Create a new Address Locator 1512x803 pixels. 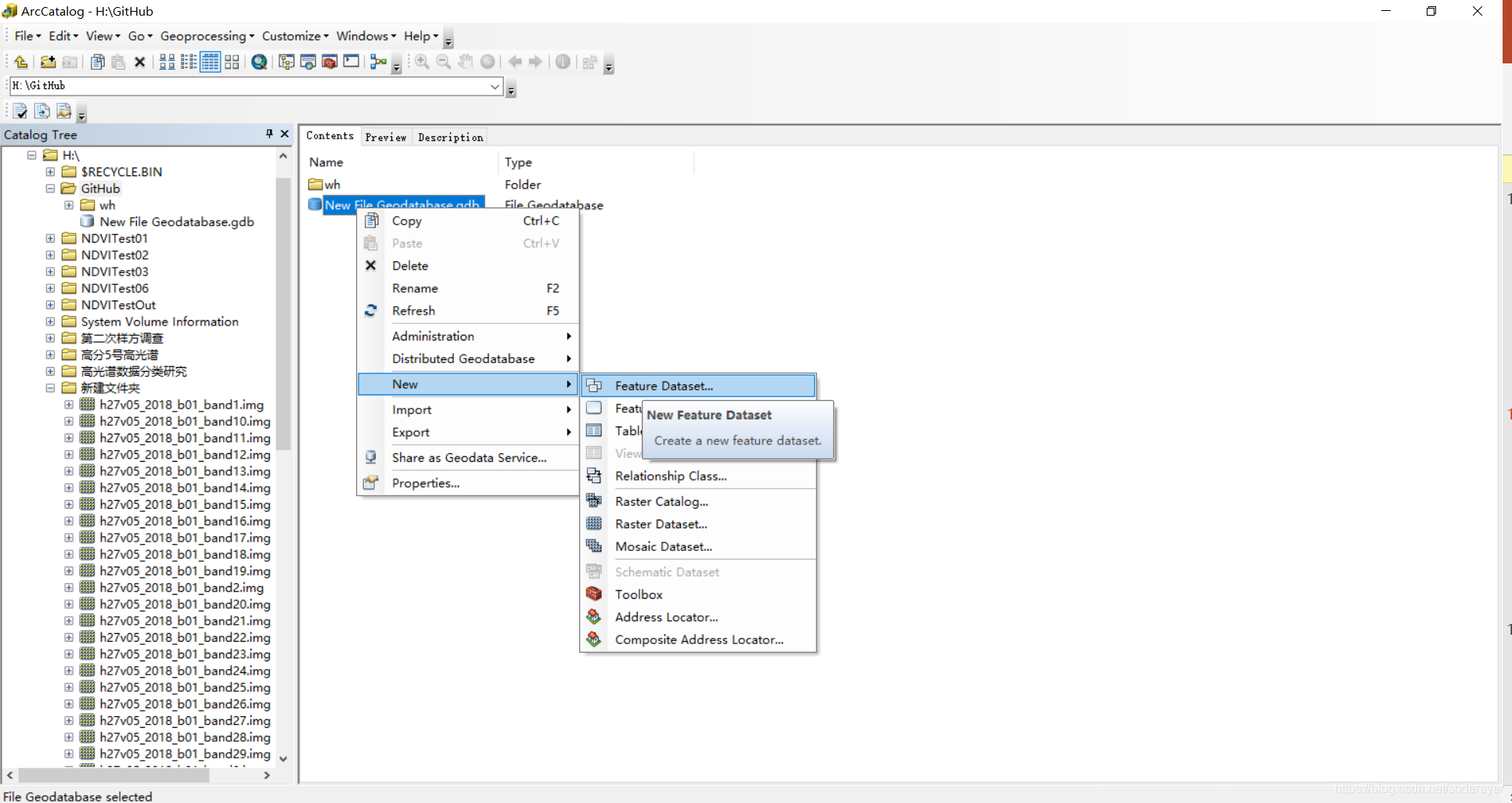tap(698, 618)
